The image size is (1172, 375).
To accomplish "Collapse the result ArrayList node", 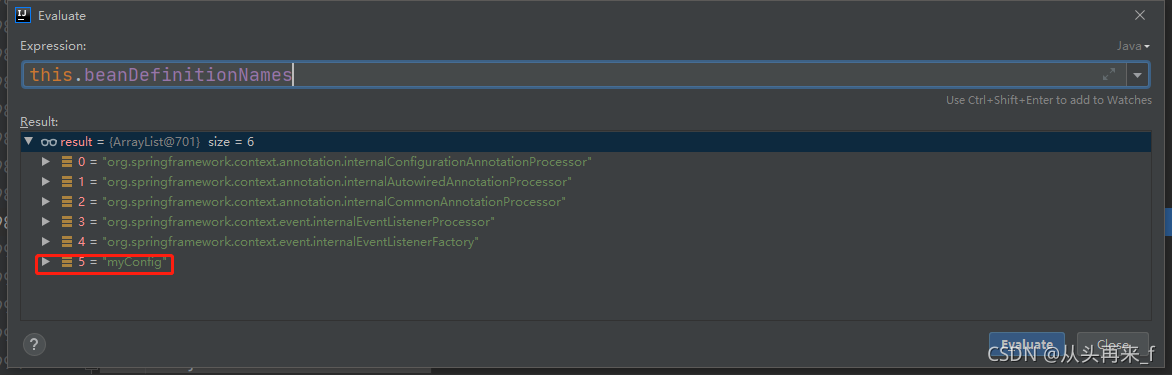I will [28, 141].
